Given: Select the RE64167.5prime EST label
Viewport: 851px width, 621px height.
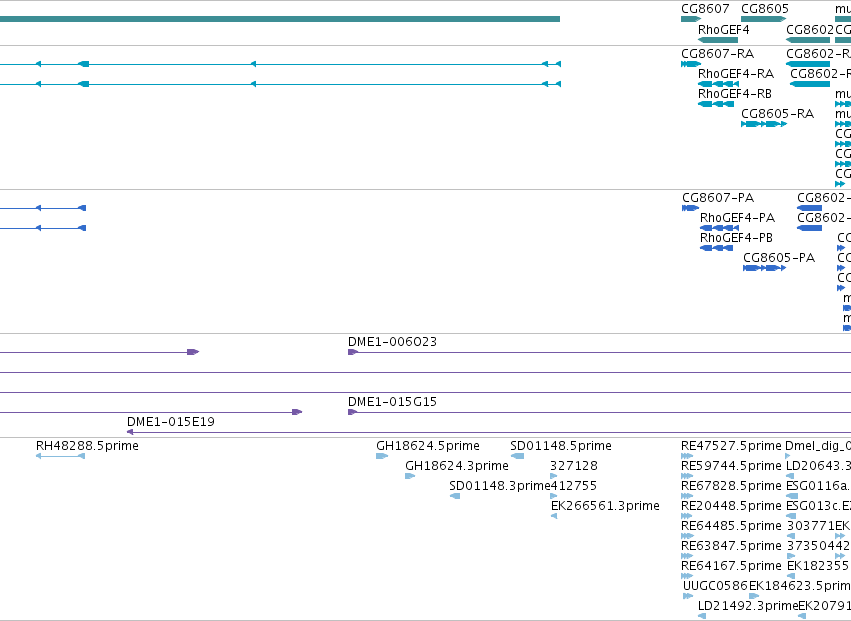Looking at the screenshot, I should pos(731,566).
